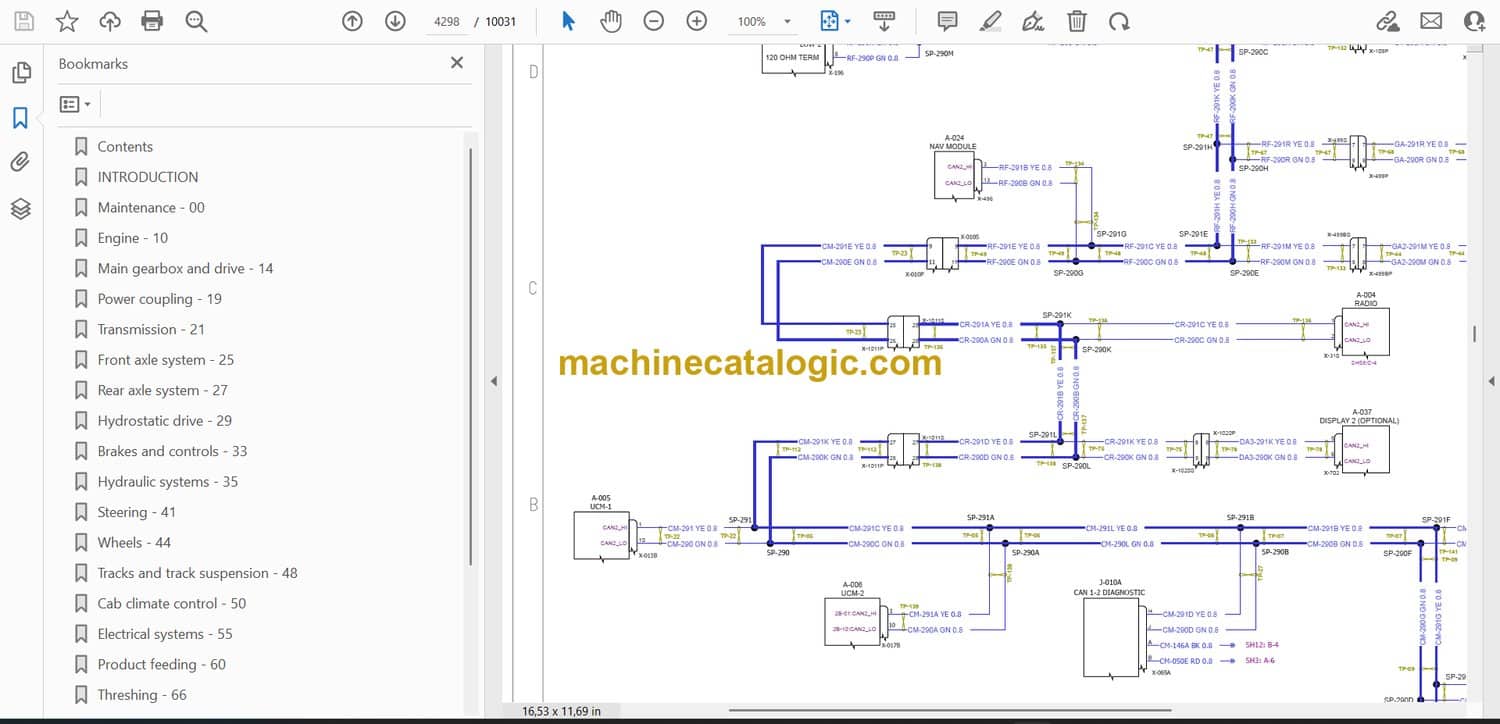
Task: Click the zoom in plus icon
Action: (x=697, y=21)
